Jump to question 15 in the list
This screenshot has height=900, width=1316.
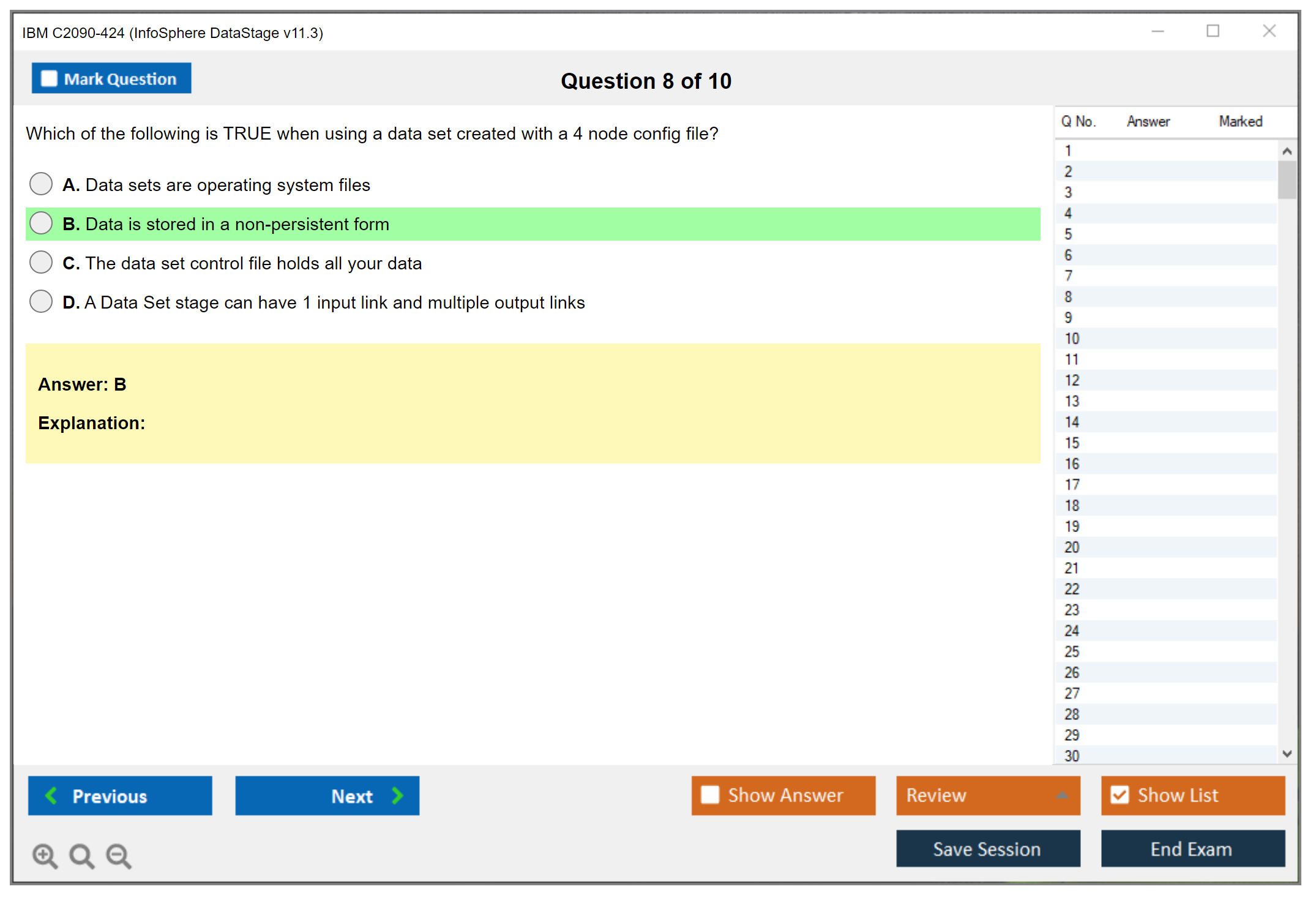(1072, 443)
